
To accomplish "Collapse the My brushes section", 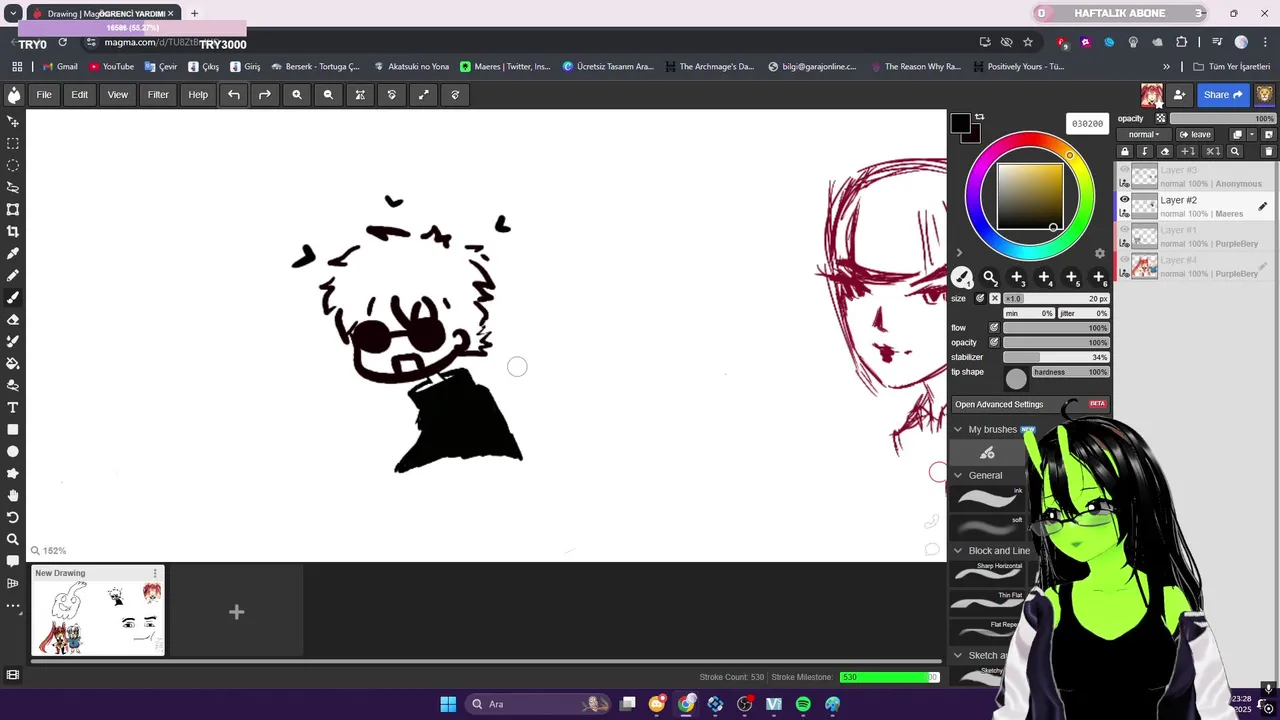I will (x=958, y=429).
